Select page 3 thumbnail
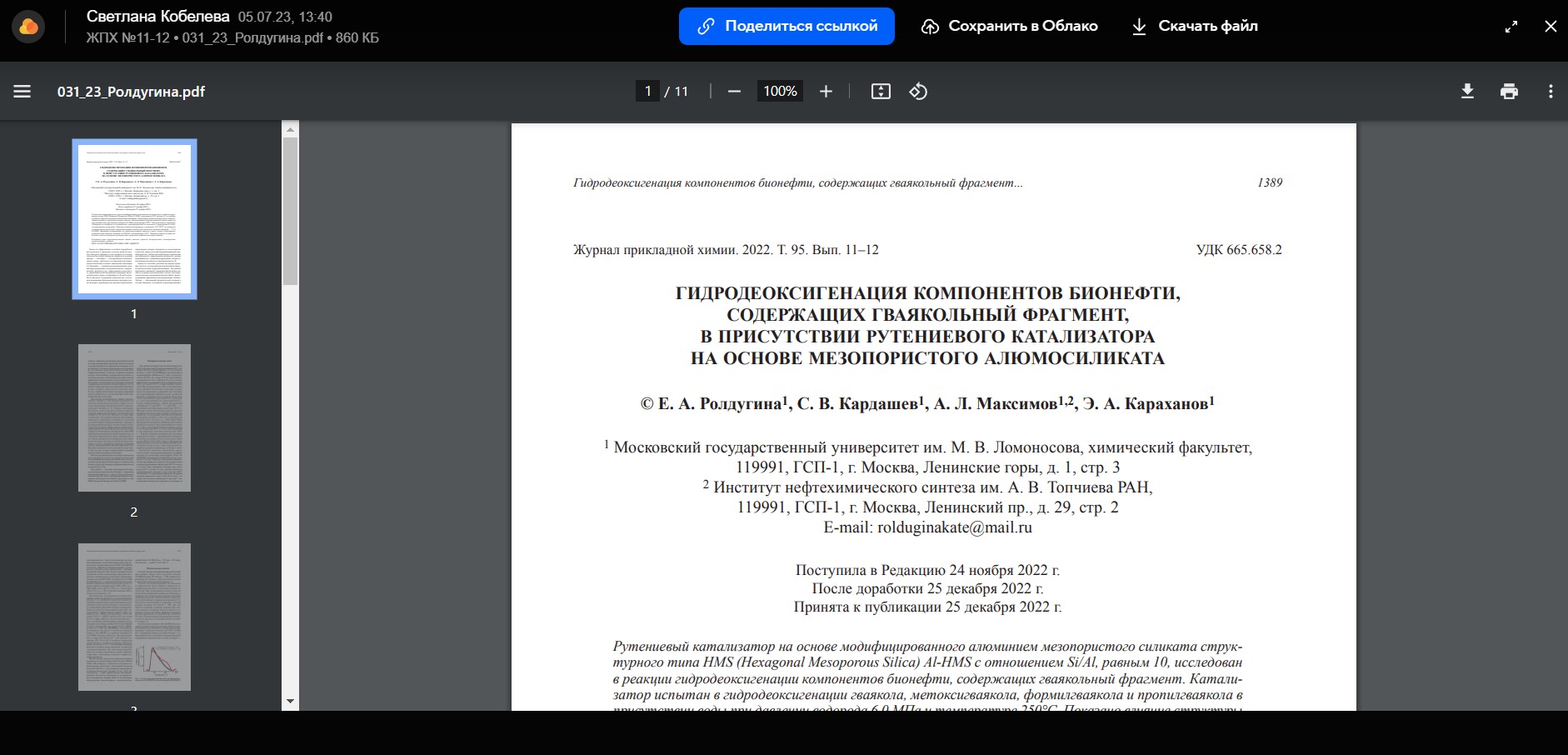This screenshot has height=755, width=1568. coord(134,617)
